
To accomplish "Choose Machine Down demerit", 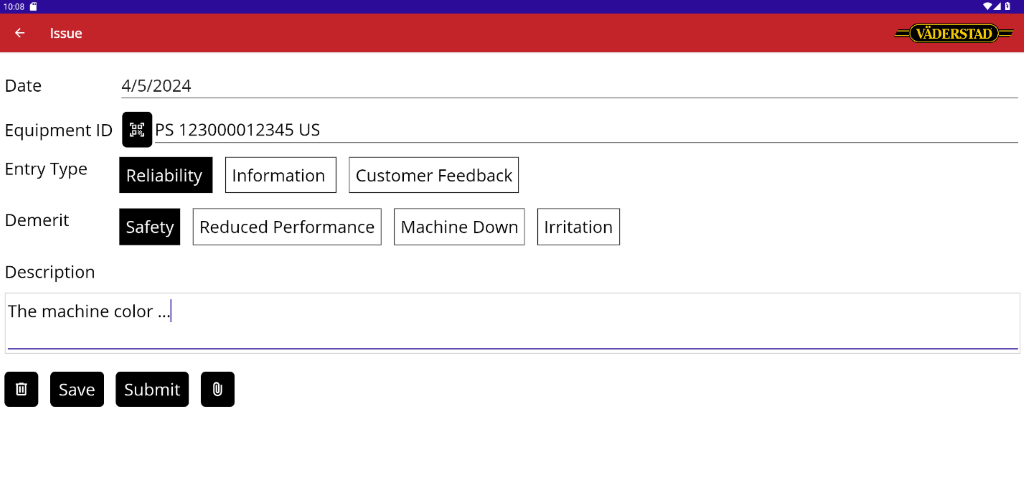I will (459, 227).
